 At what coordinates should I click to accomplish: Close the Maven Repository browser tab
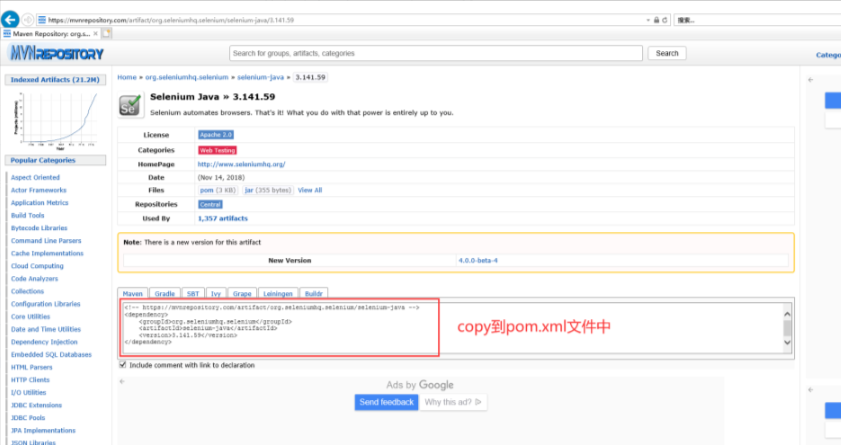point(95,33)
